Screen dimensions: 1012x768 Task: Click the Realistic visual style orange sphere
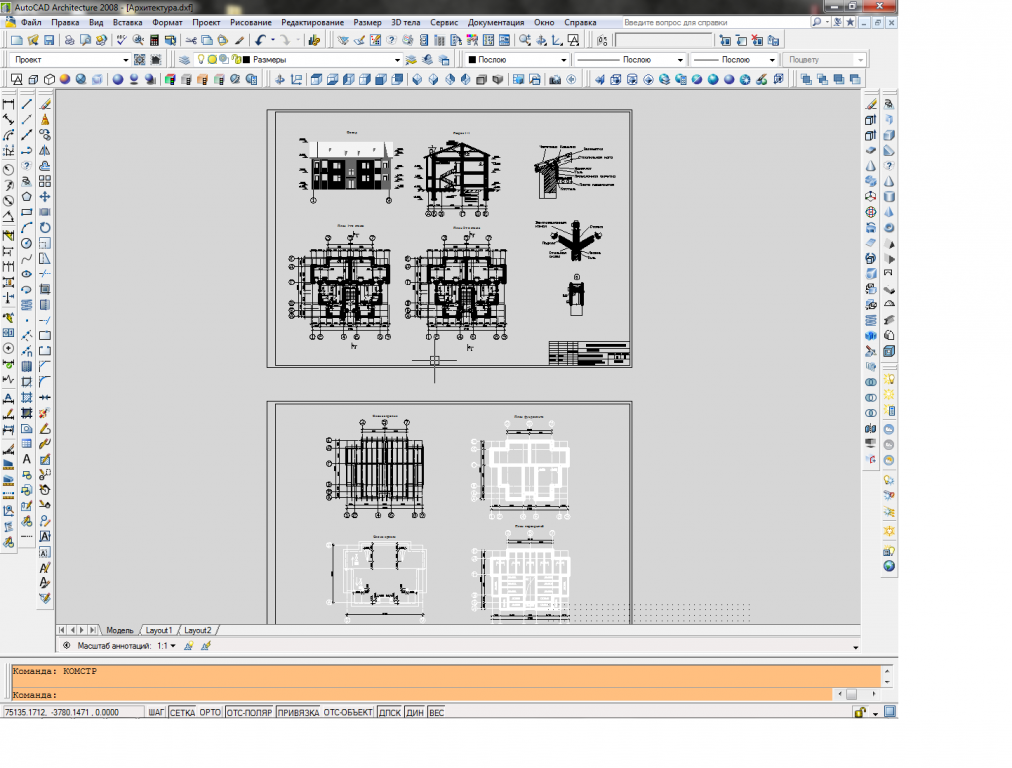click(x=65, y=79)
